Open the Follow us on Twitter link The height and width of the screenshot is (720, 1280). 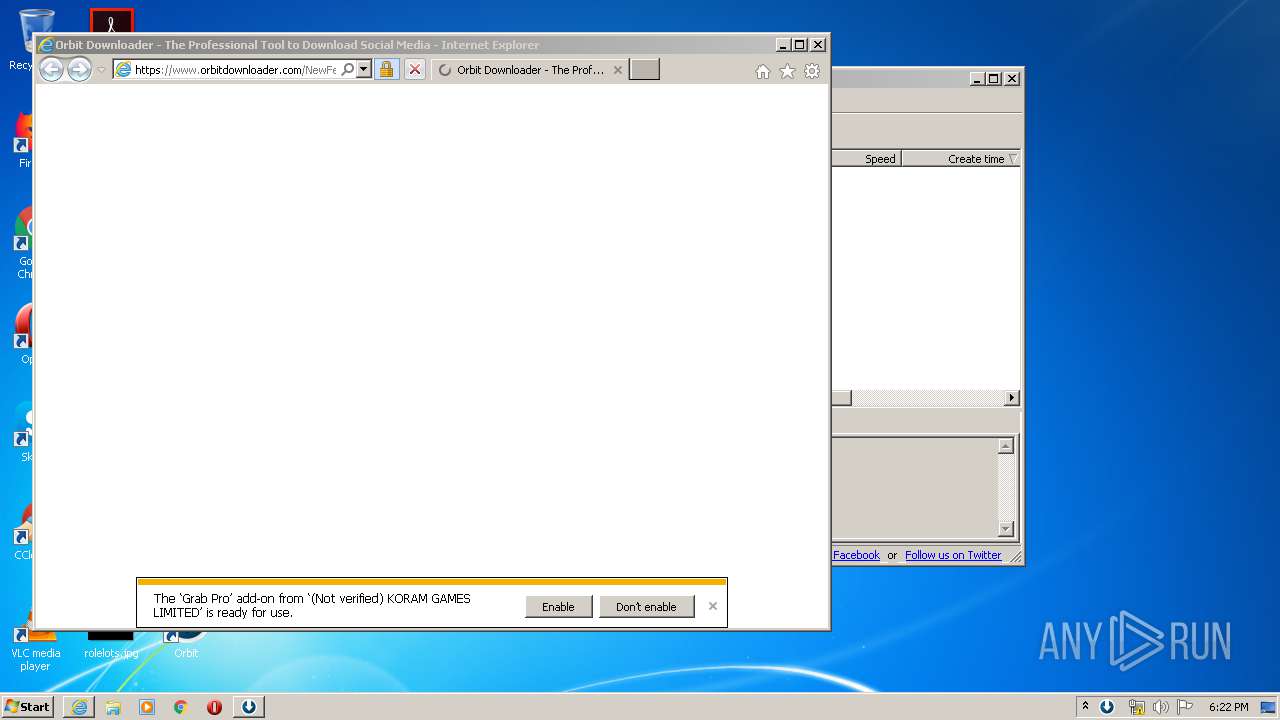coord(953,555)
